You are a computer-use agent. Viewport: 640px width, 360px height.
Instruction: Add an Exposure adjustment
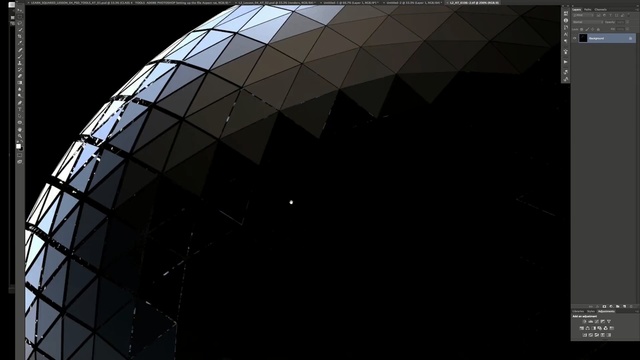coord(603,322)
